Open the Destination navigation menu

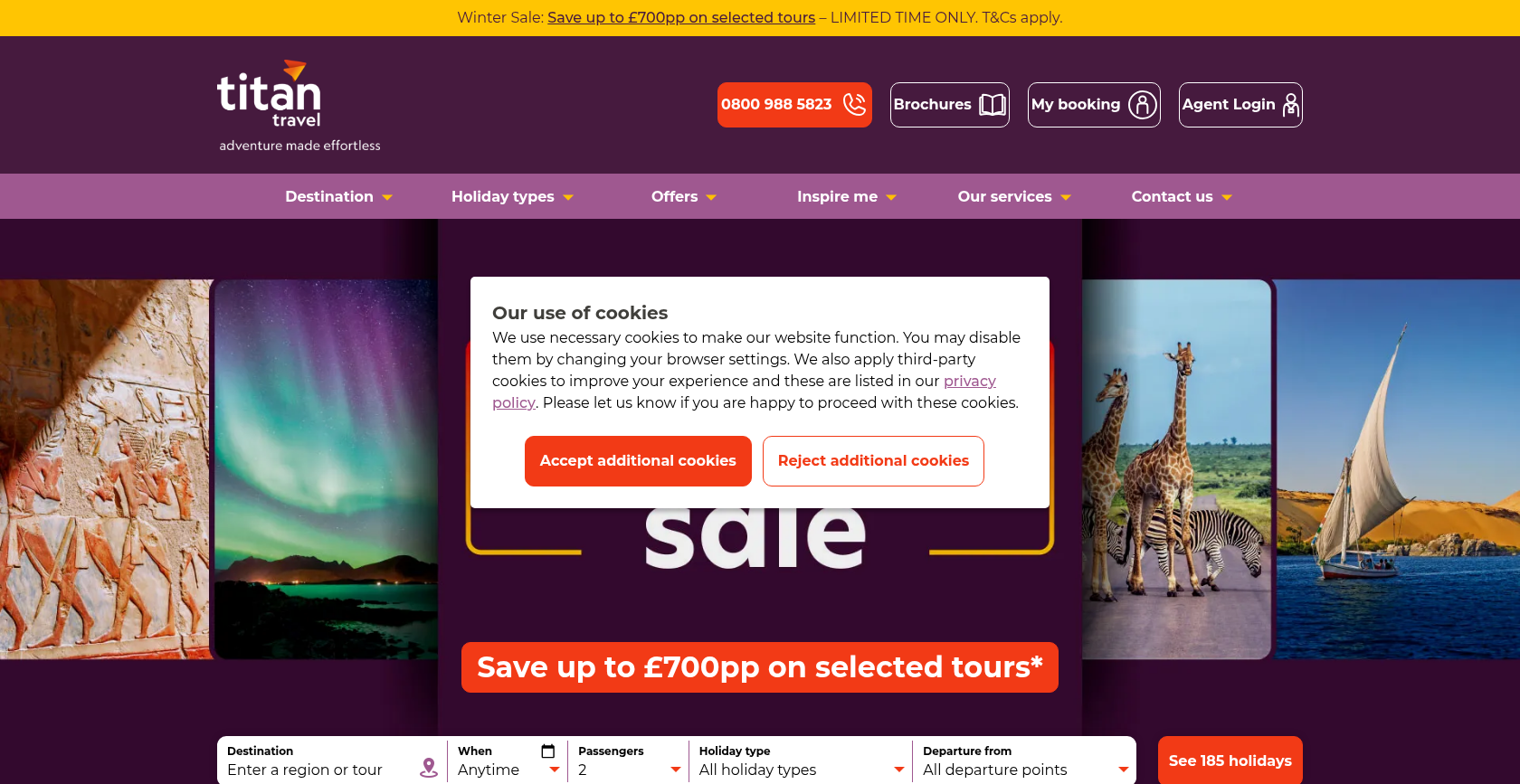338,197
